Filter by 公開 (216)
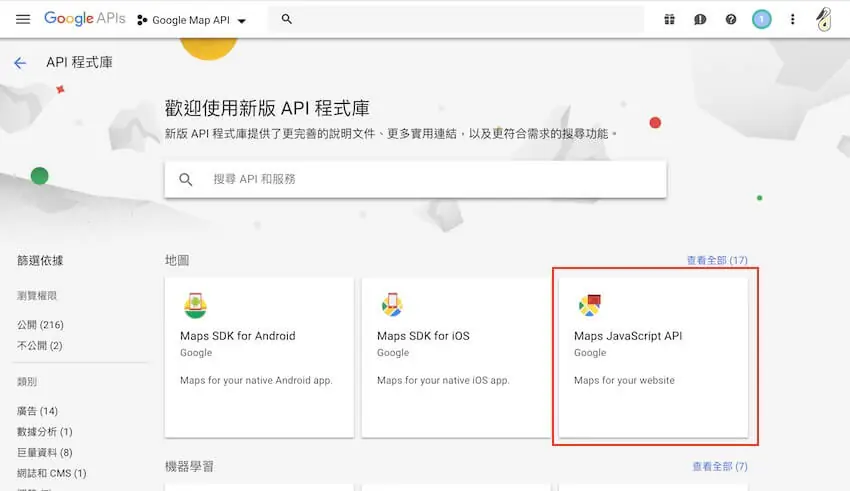Screen dimensions: 850x491 tap(40, 325)
